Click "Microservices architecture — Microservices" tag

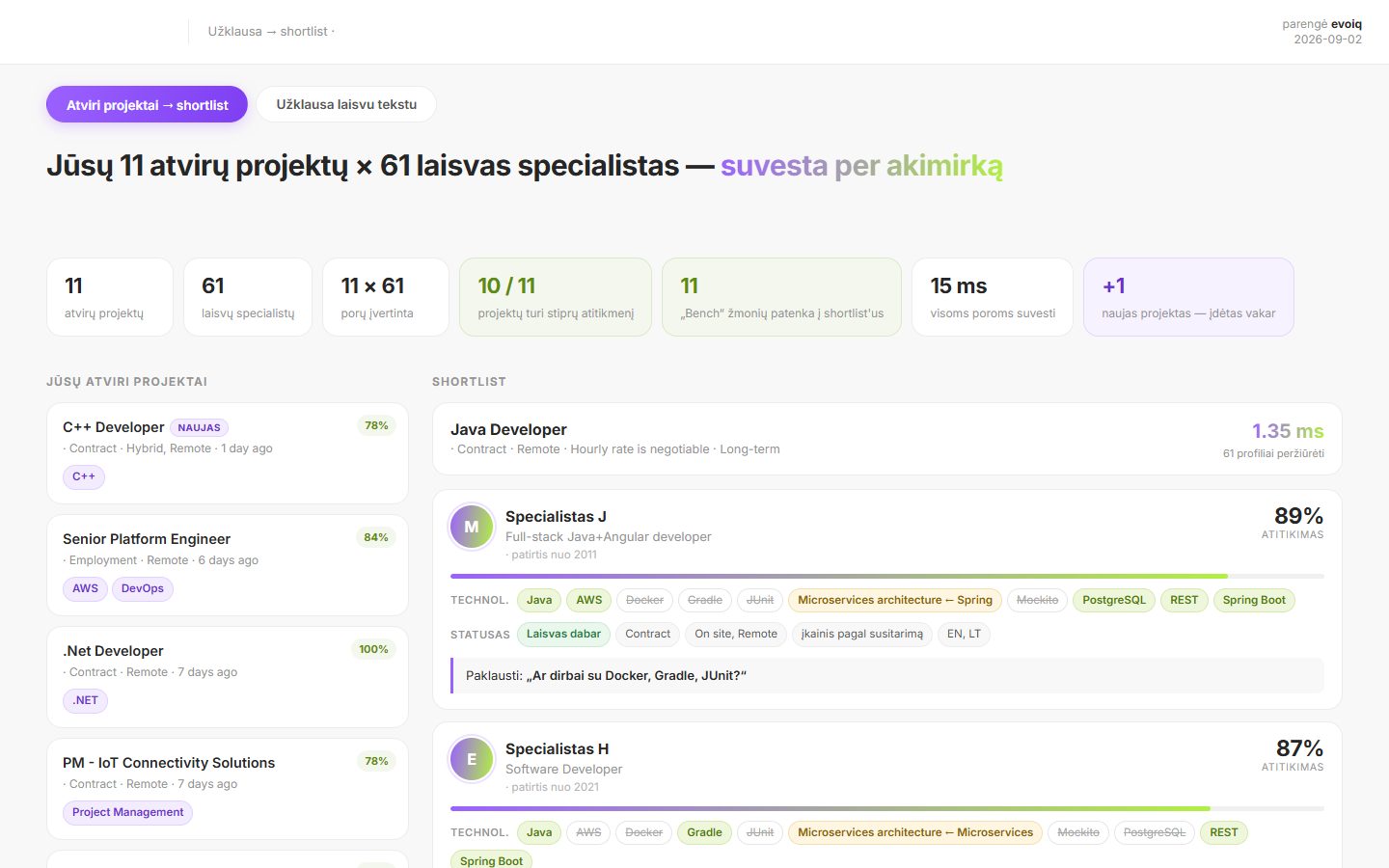pyautogui.click(x=915, y=832)
